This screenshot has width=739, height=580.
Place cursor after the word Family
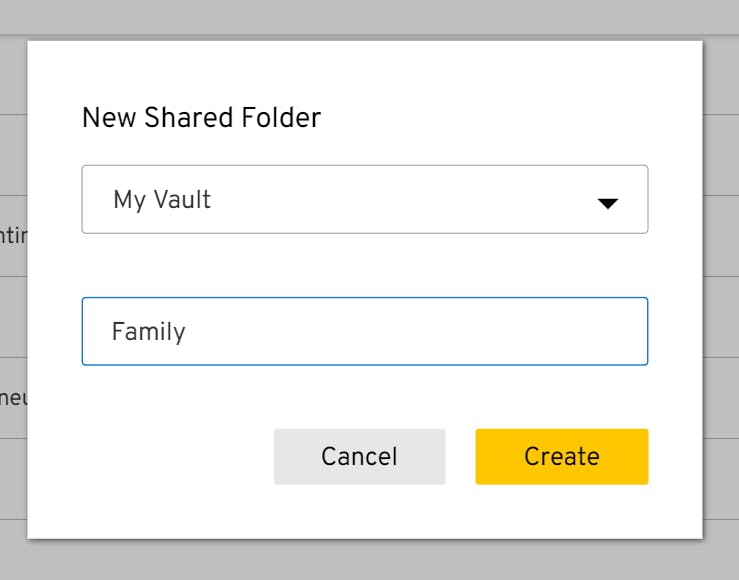[x=188, y=331]
